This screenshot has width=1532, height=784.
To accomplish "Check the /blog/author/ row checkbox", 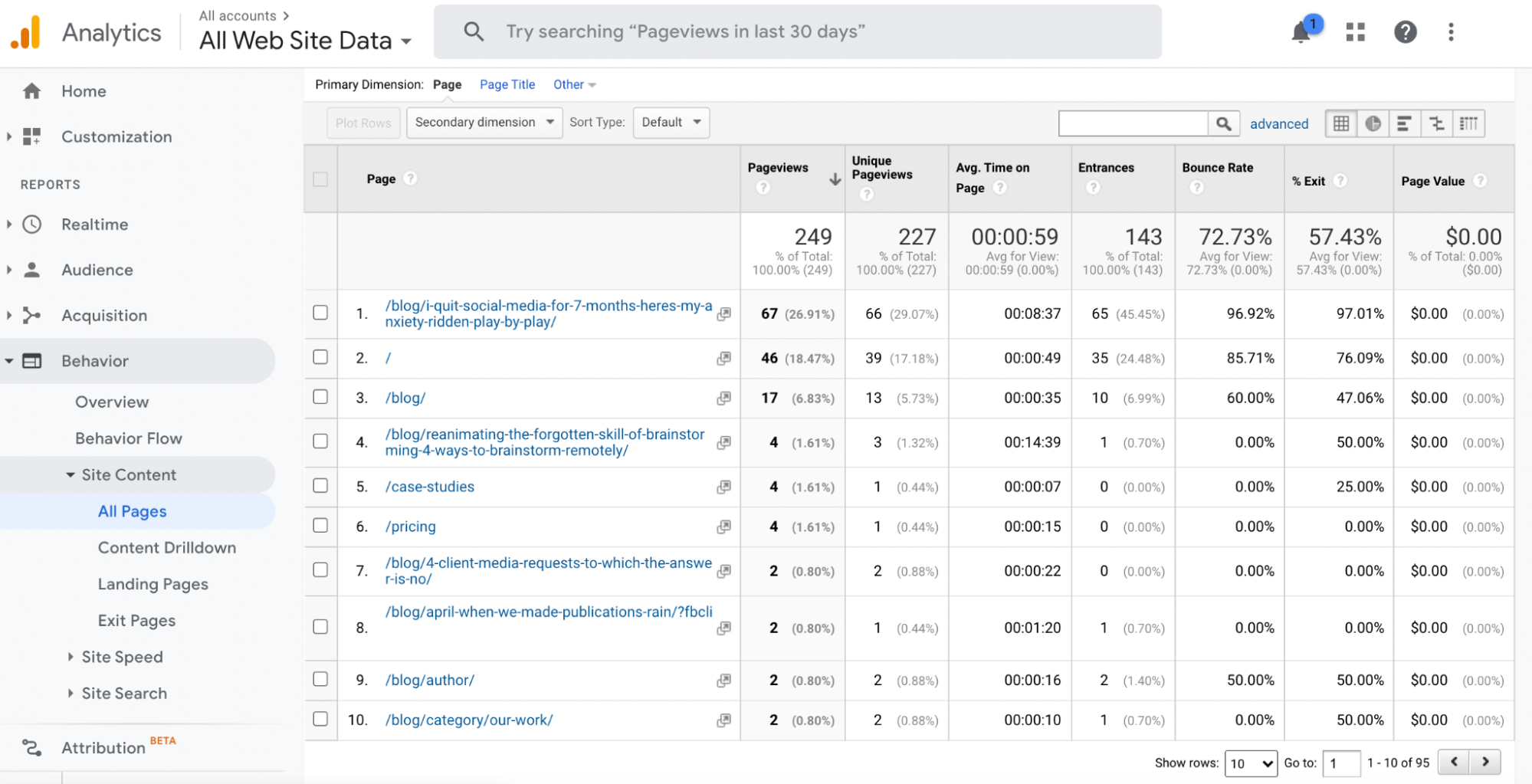I will pyautogui.click(x=320, y=679).
